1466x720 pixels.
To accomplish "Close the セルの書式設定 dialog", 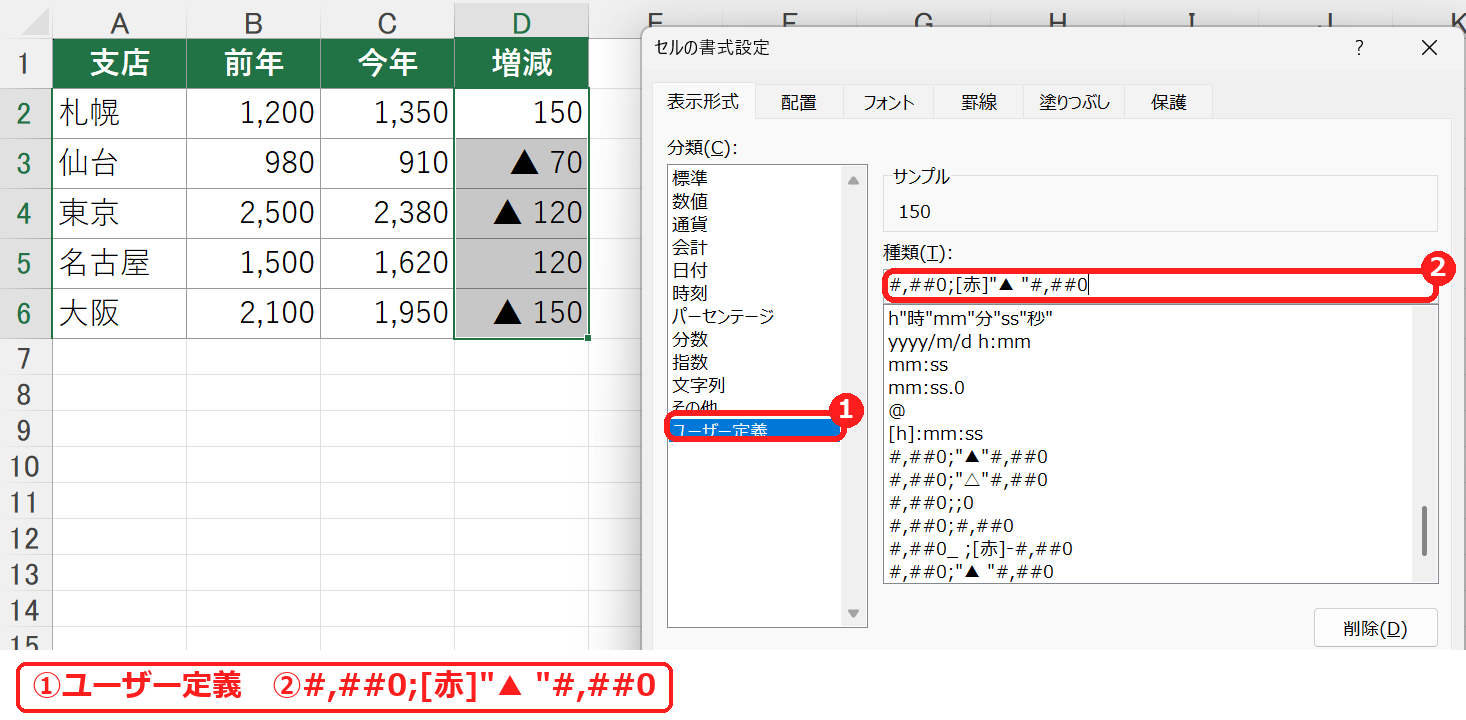I will tap(1429, 48).
